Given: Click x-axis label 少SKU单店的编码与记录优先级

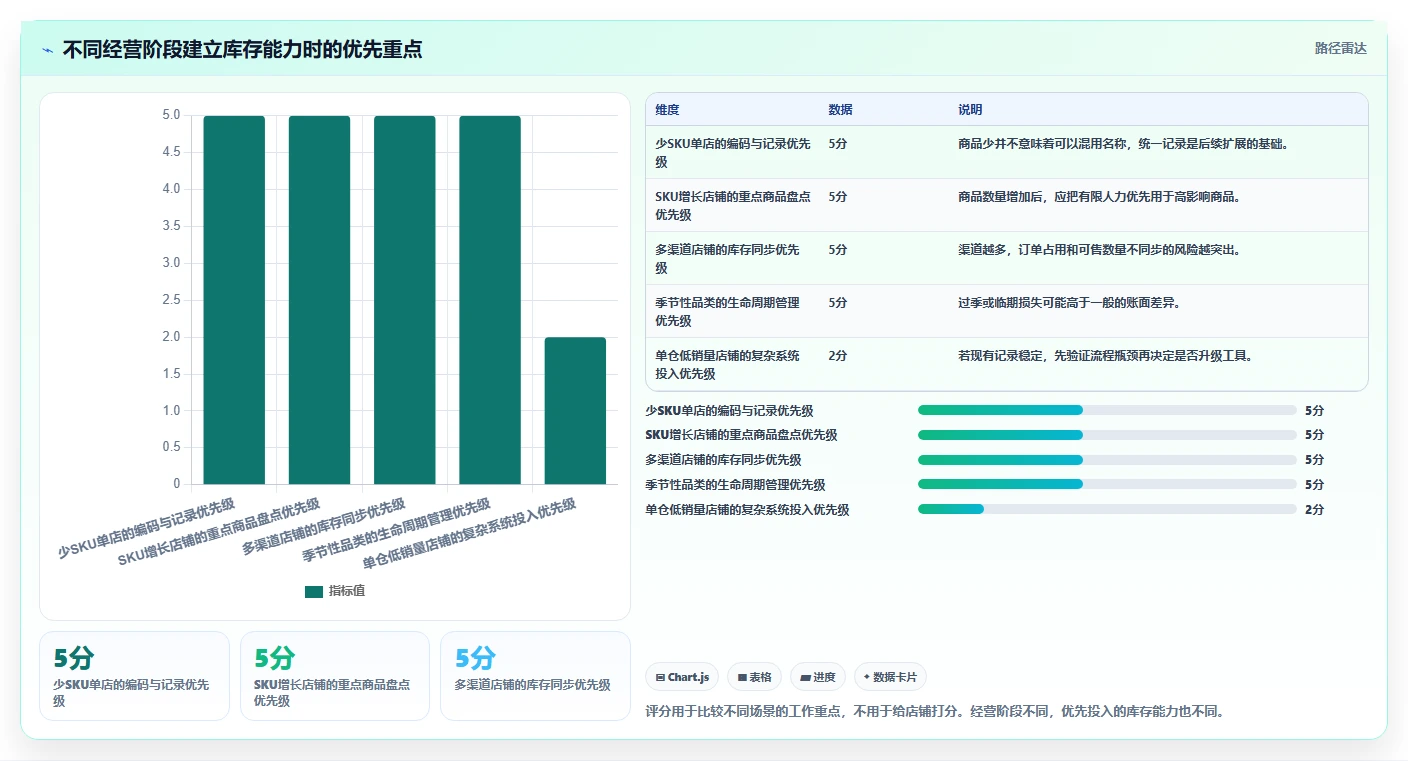Looking at the screenshot, I should coord(147,528).
